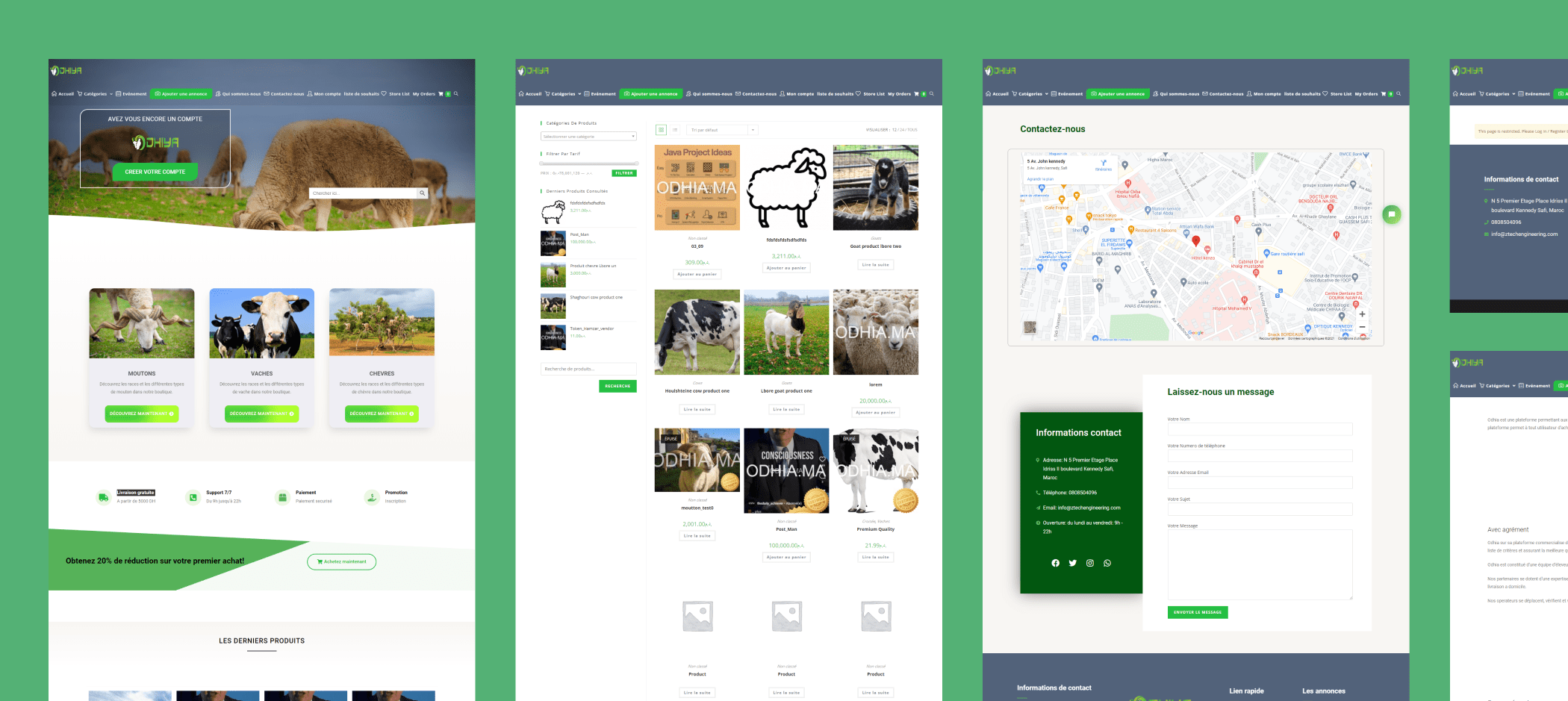Focus the Votre Message text area
Screen dimensions: 1568x701
point(1260,564)
